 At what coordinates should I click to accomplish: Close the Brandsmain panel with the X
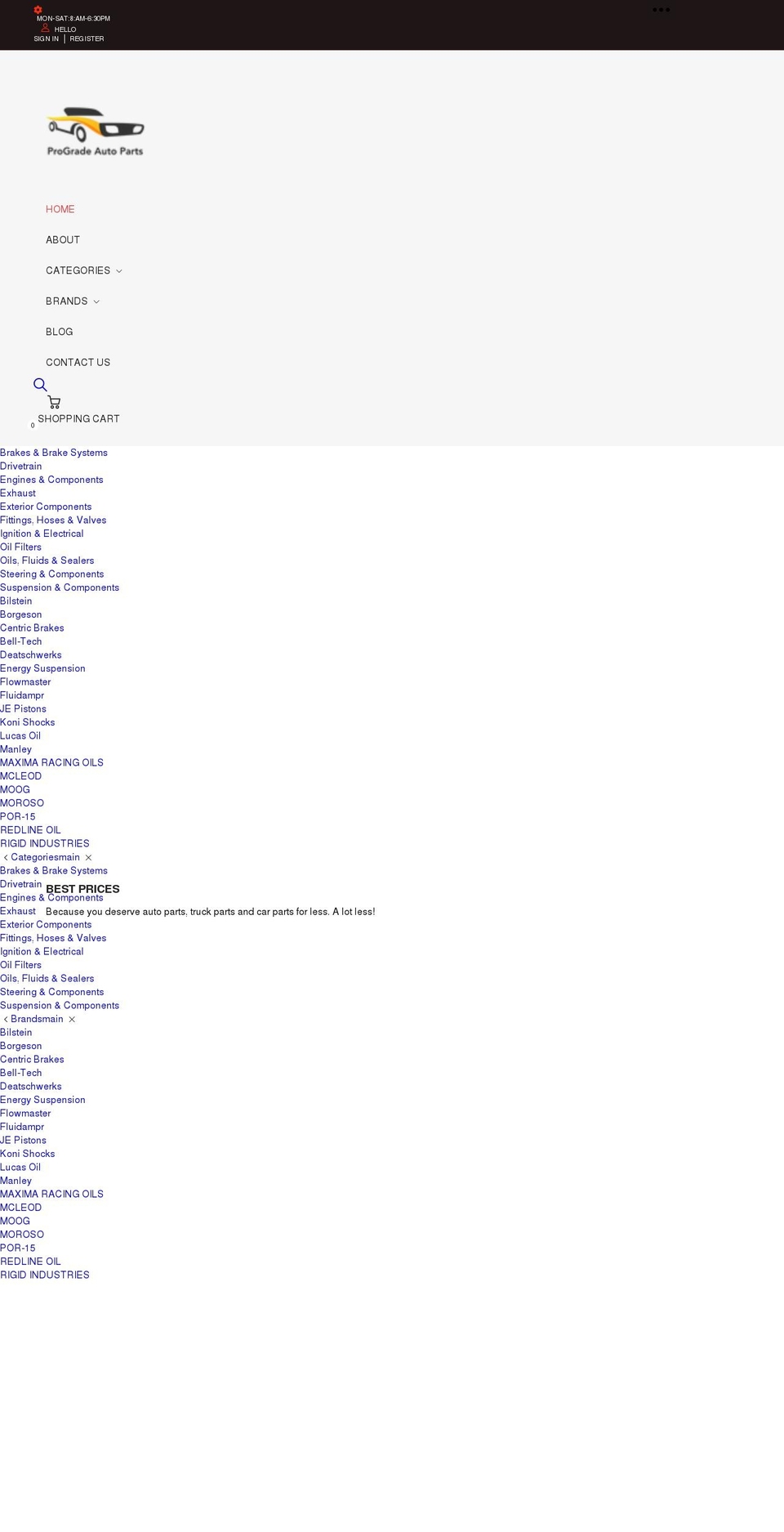pos(72,1019)
